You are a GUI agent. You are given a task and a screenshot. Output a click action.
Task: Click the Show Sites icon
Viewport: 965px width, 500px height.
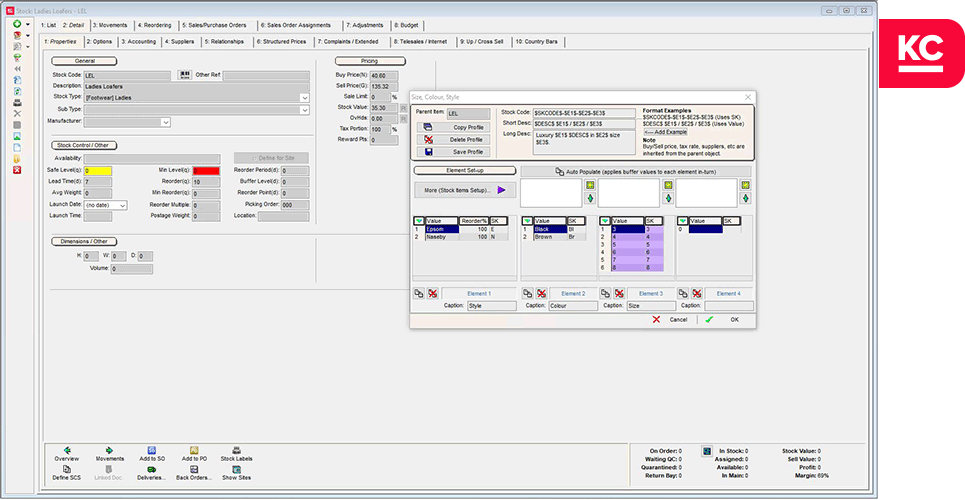click(236, 469)
